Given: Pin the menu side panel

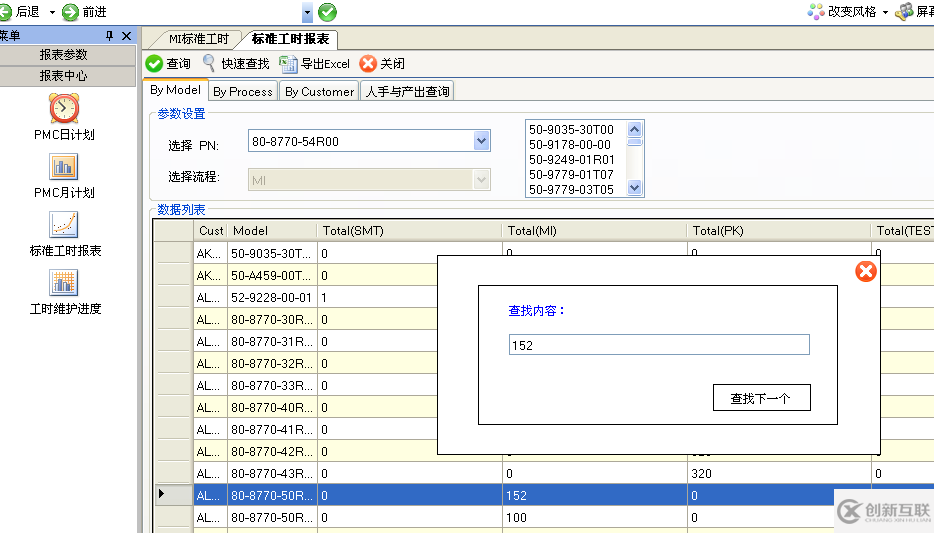Looking at the screenshot, I should [x=109, y=36].
